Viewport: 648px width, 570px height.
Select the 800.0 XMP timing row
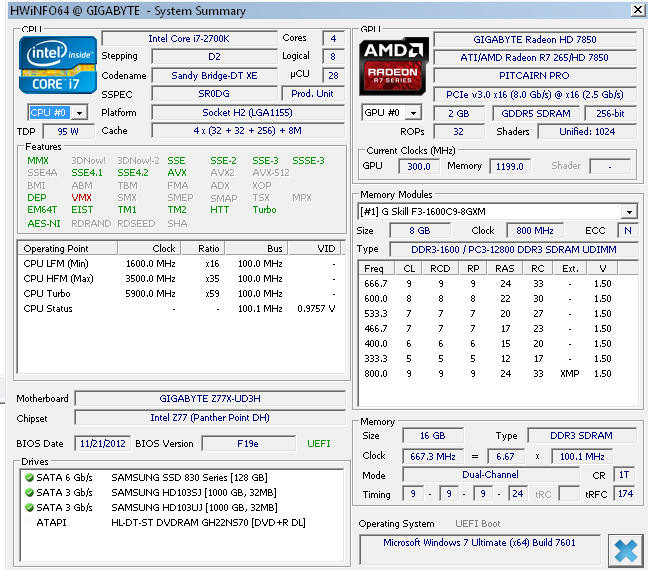498,374
